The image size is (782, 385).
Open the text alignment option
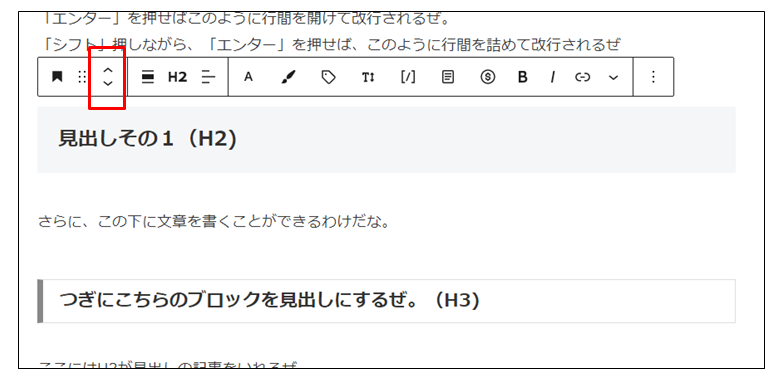pyautogui.click(x=208, y=77)
